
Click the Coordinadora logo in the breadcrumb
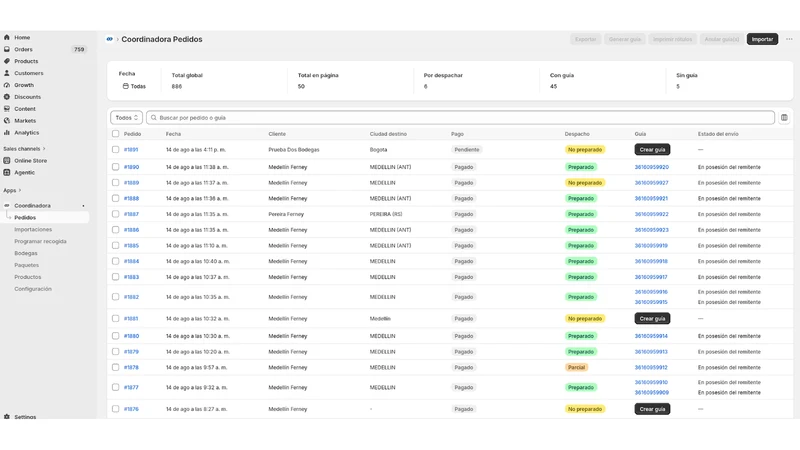[x=109, y=39]
